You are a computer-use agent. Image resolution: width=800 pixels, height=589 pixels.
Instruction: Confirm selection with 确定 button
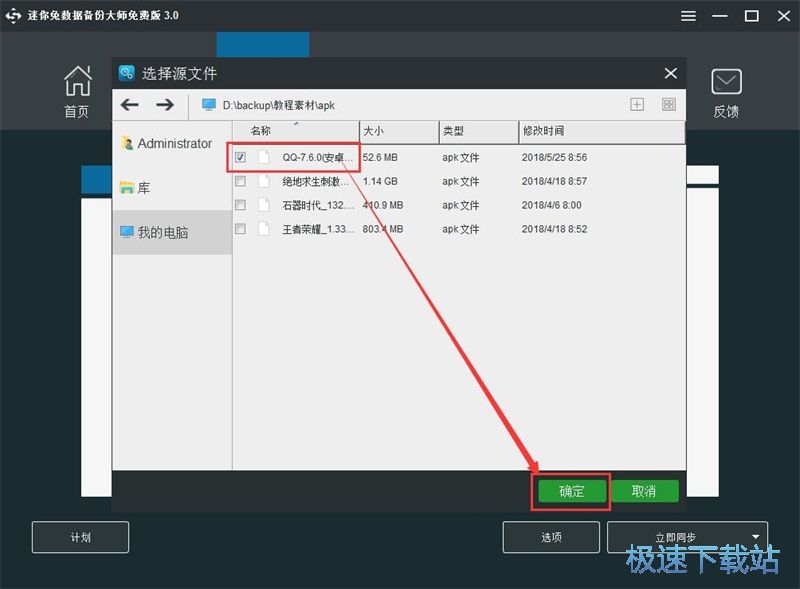pos(571,492)
